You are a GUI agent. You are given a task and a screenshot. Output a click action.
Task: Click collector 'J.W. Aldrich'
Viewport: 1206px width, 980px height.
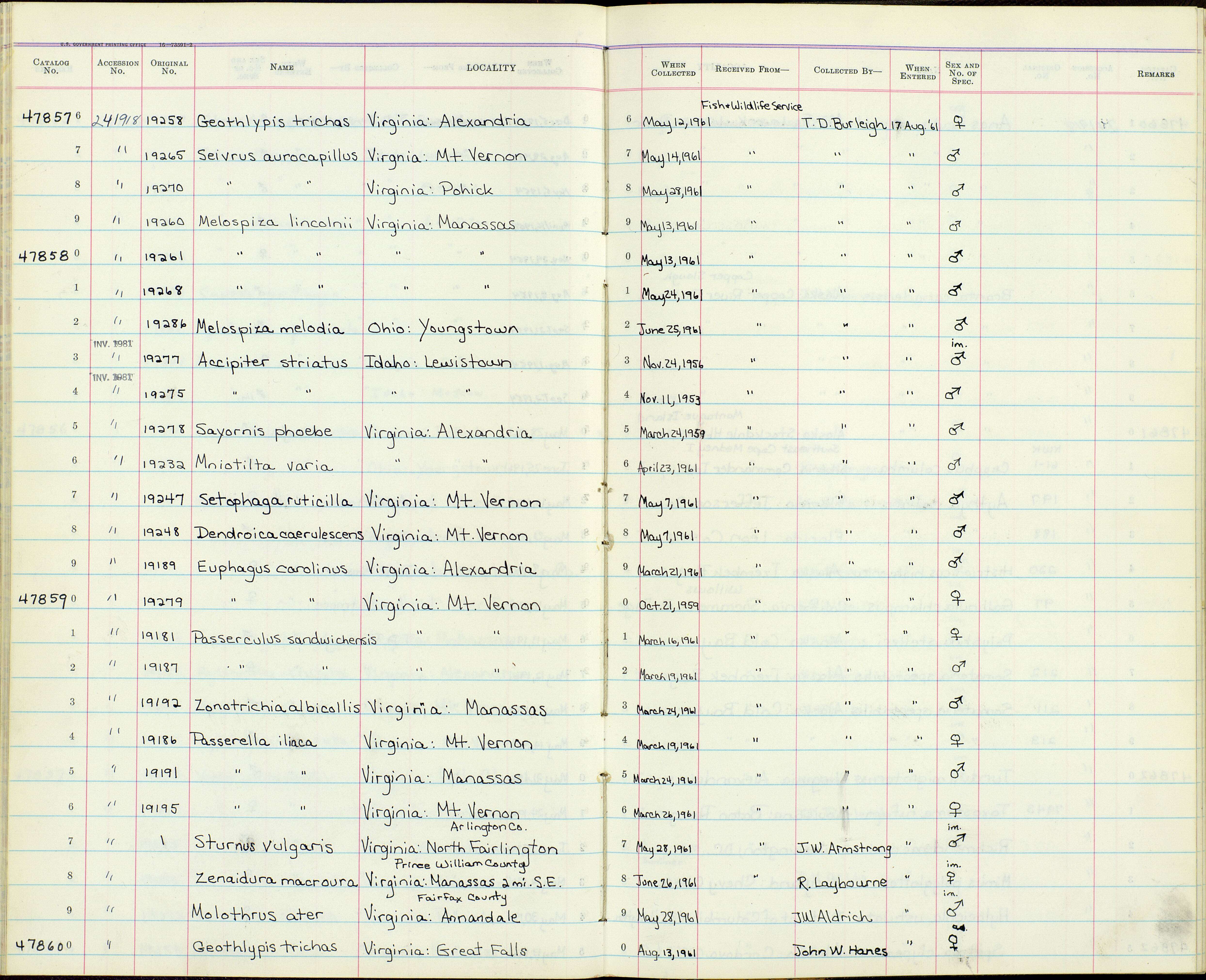833,917
